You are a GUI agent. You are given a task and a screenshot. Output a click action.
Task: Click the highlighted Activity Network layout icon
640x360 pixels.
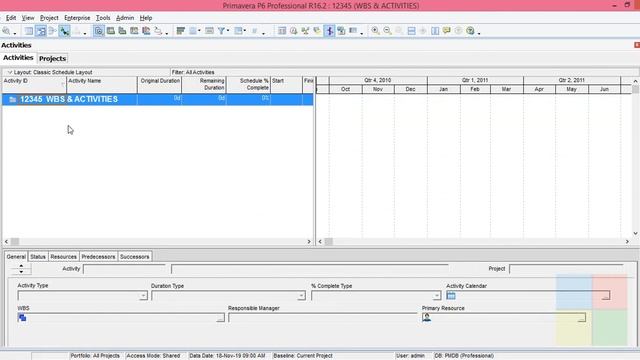(41, 31)
